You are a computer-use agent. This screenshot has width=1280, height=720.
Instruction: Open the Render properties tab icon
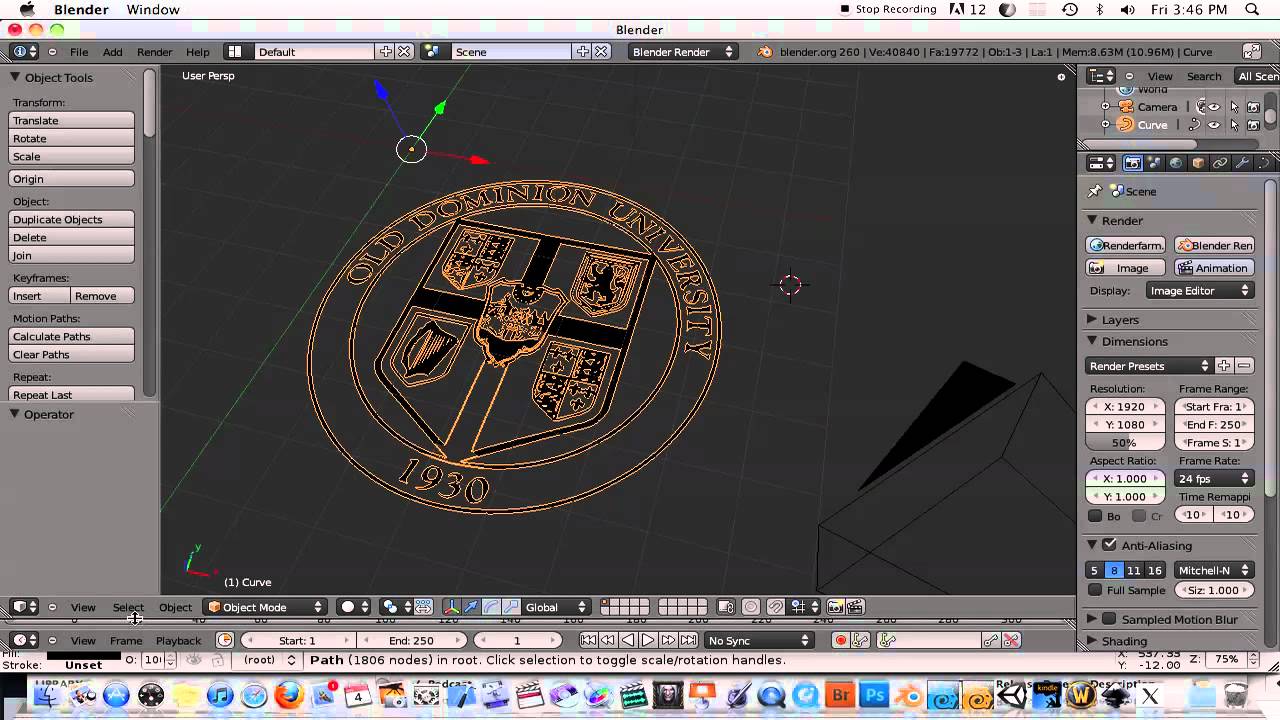pyautogui.click(x=1133, y=163)
